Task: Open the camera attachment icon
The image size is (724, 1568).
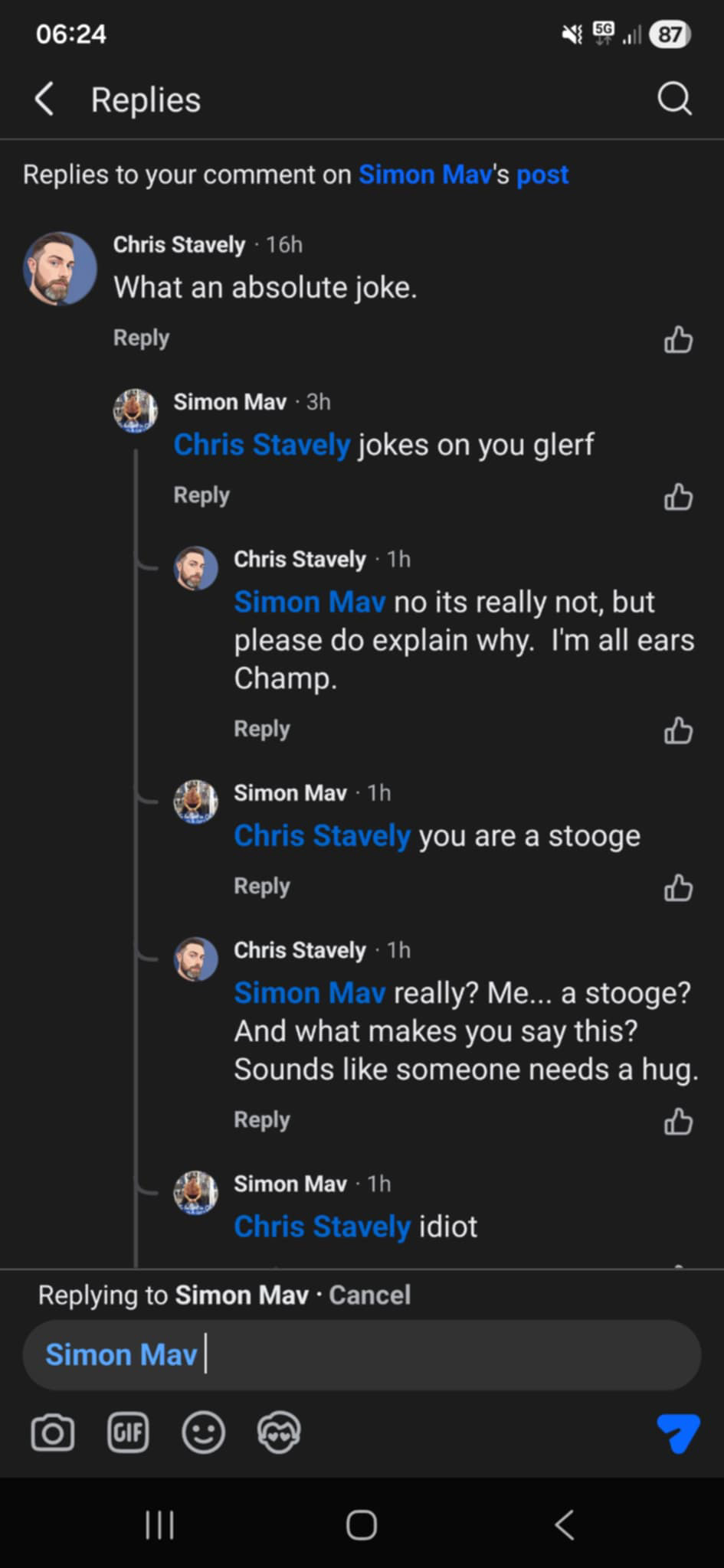Action: tap(53, 1432)
